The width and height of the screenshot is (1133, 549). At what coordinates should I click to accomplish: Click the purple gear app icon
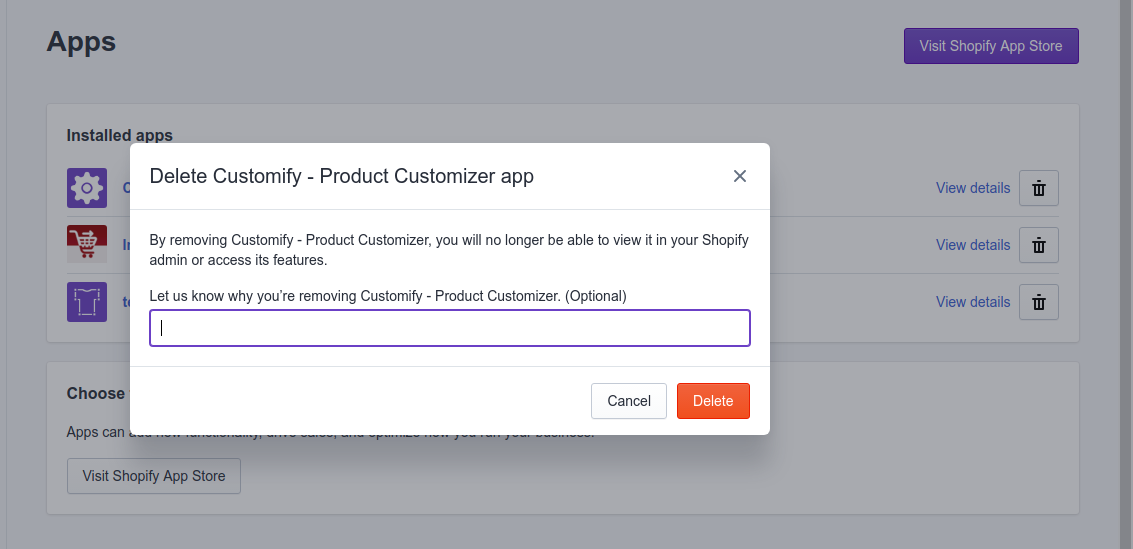click(87, 188)
